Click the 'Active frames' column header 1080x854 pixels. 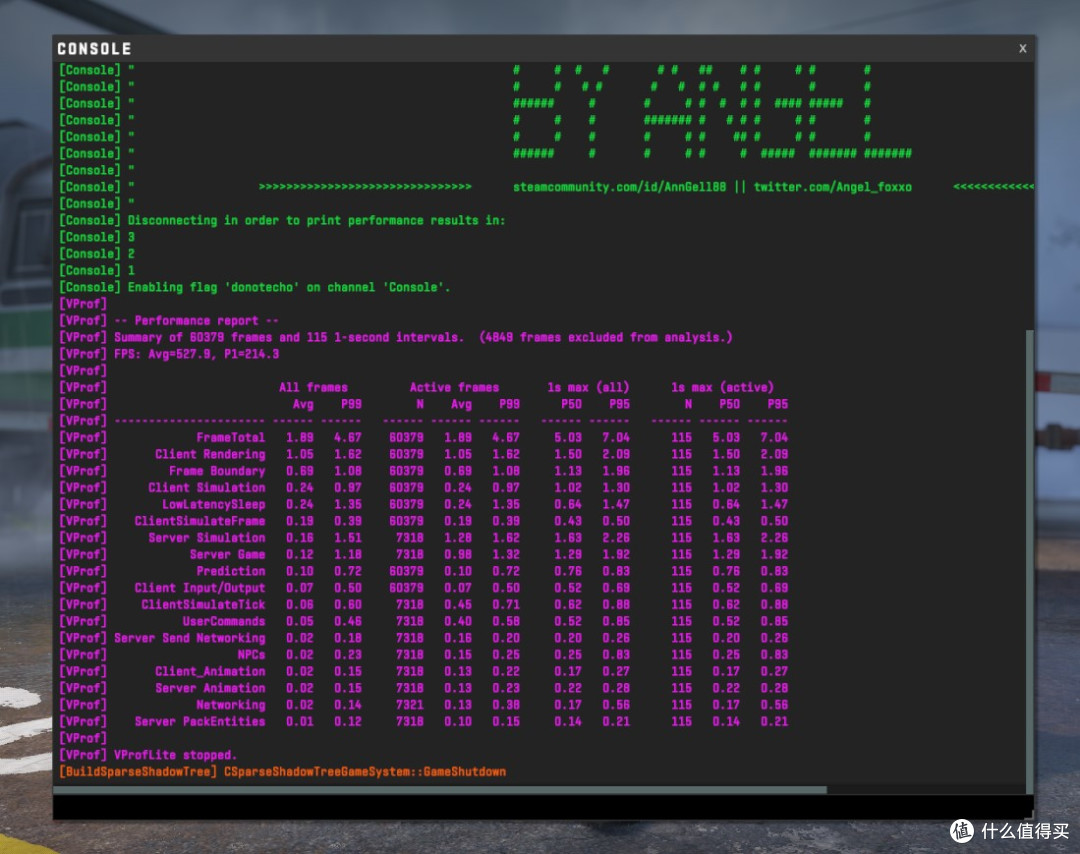[x=454, y=387]
